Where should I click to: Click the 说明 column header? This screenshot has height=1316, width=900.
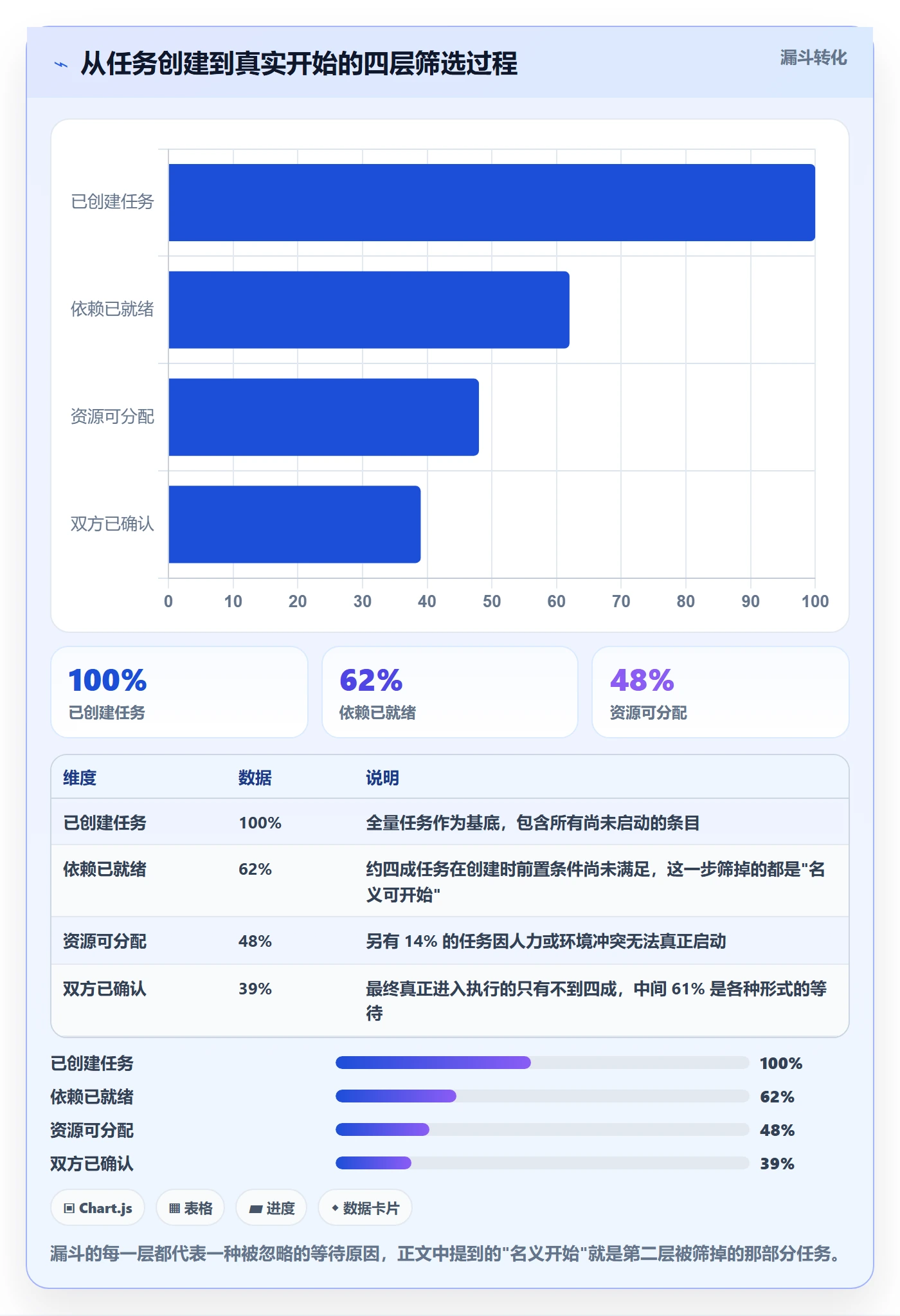click(382, 778)
